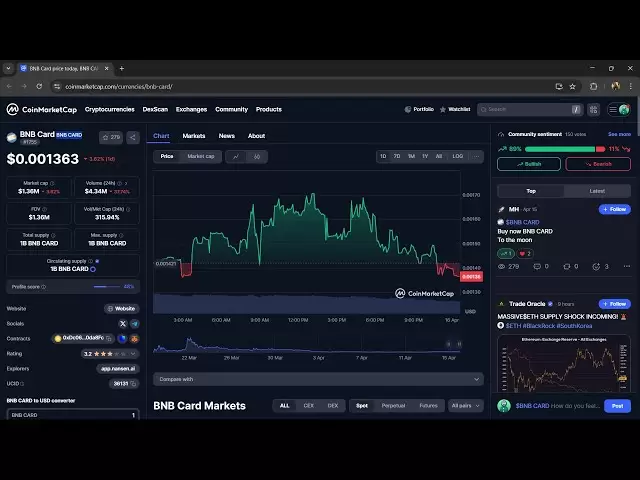Viewport: 640px width, 480px height.
Task: Vote Bearish on community sentiment
Action: point(598,164)
